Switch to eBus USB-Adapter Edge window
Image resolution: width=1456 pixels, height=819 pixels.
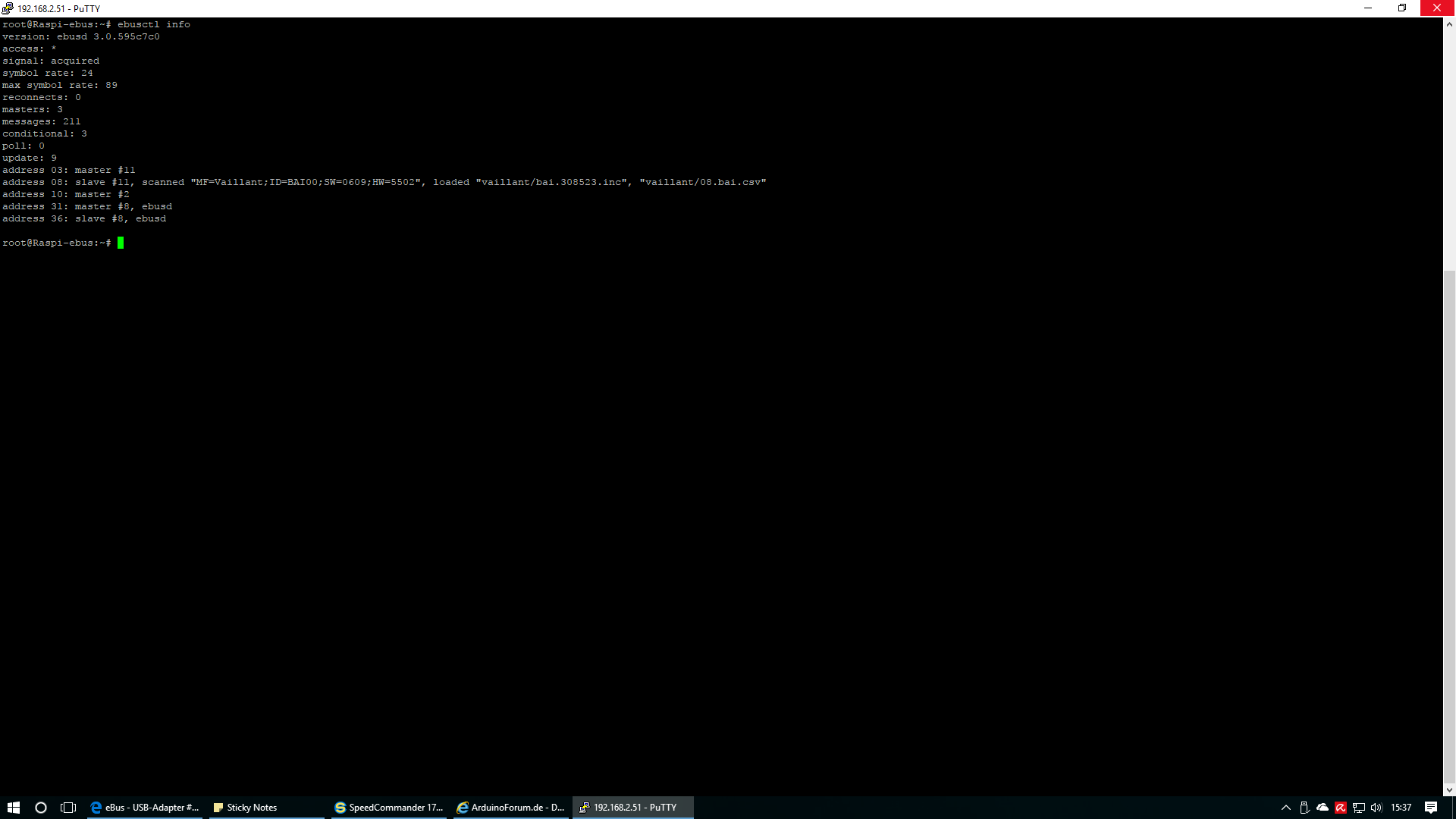144,808
